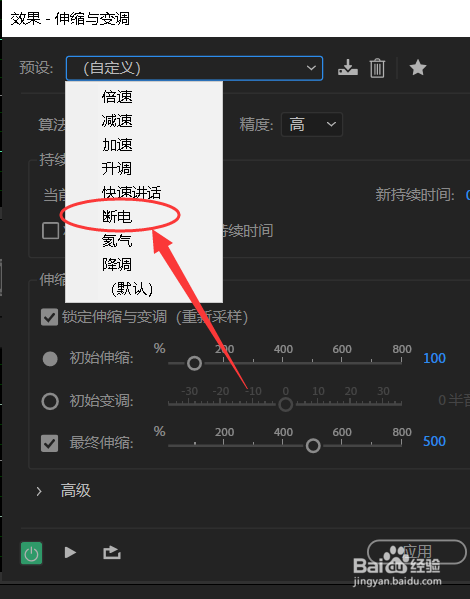Screen dimensions: 470x599
Task: Play the effect preview
Action: pos(70,552)
